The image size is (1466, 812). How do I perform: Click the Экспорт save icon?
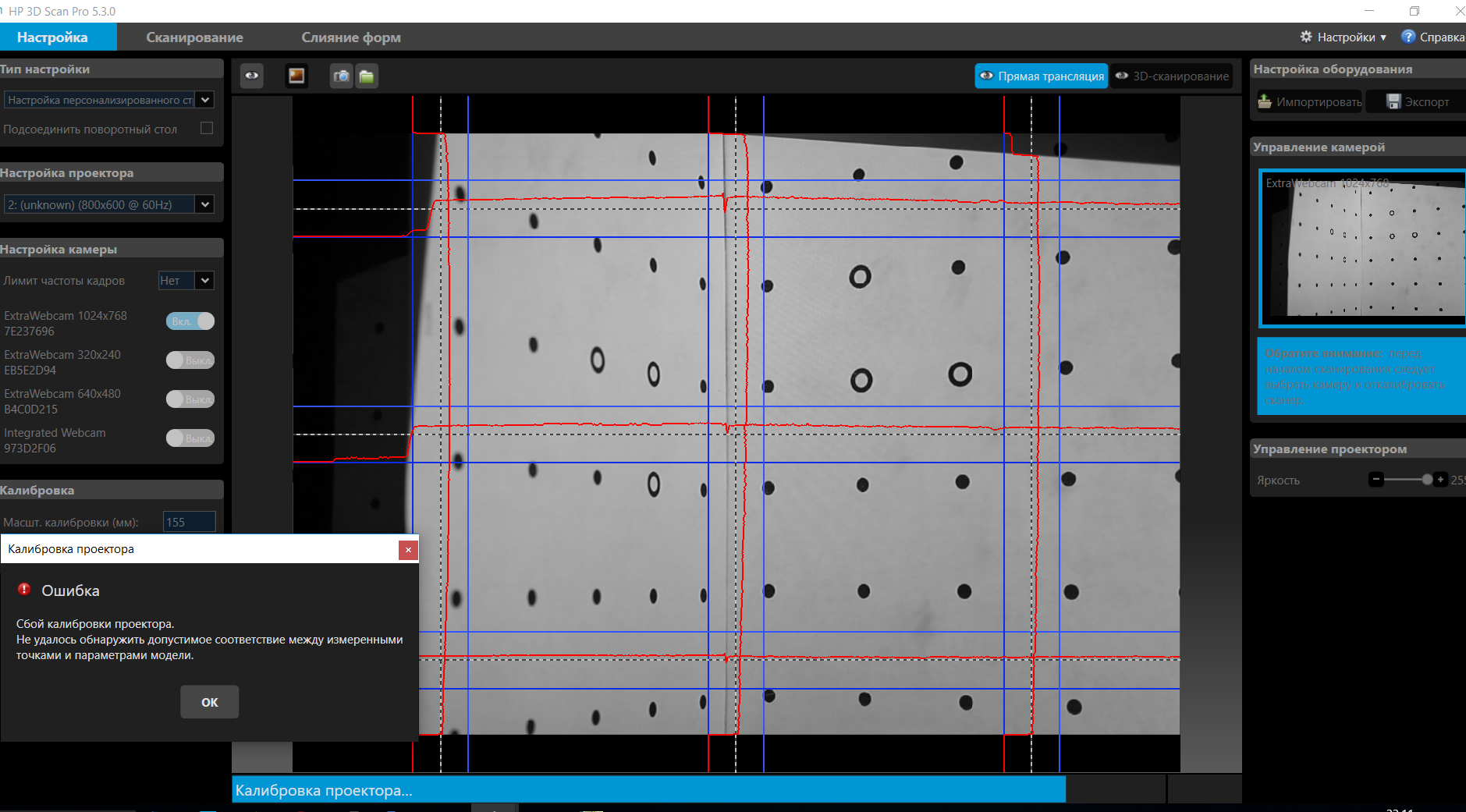pyautogui.click(x=1393, y=101)
